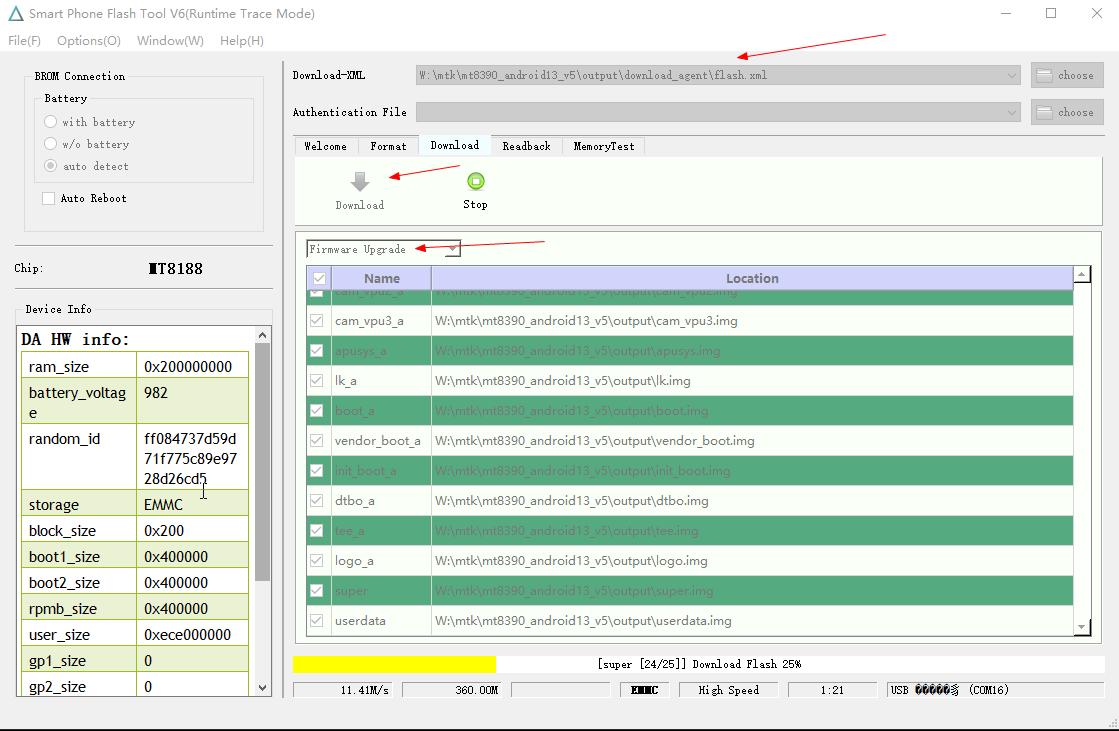Image resolution: width=1119 pixels, height=731 pixels.
Task: Switch to the Welcome tab
Action: tap(325, 146)
